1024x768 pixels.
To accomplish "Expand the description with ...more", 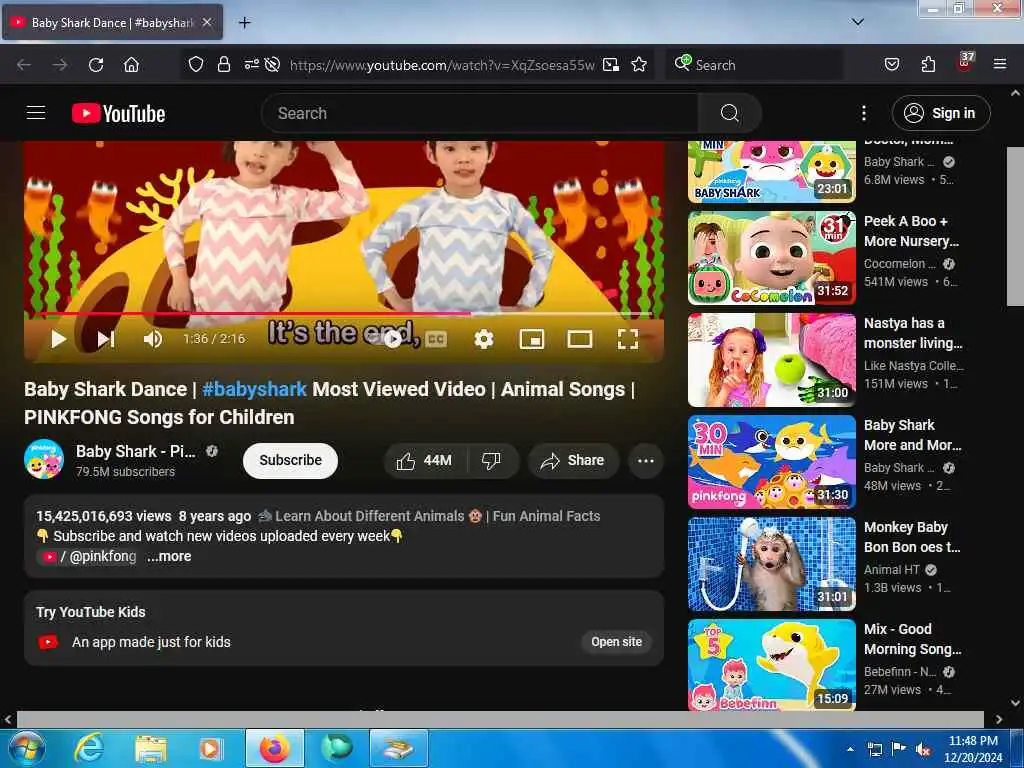I will click(x=169, y=556).
